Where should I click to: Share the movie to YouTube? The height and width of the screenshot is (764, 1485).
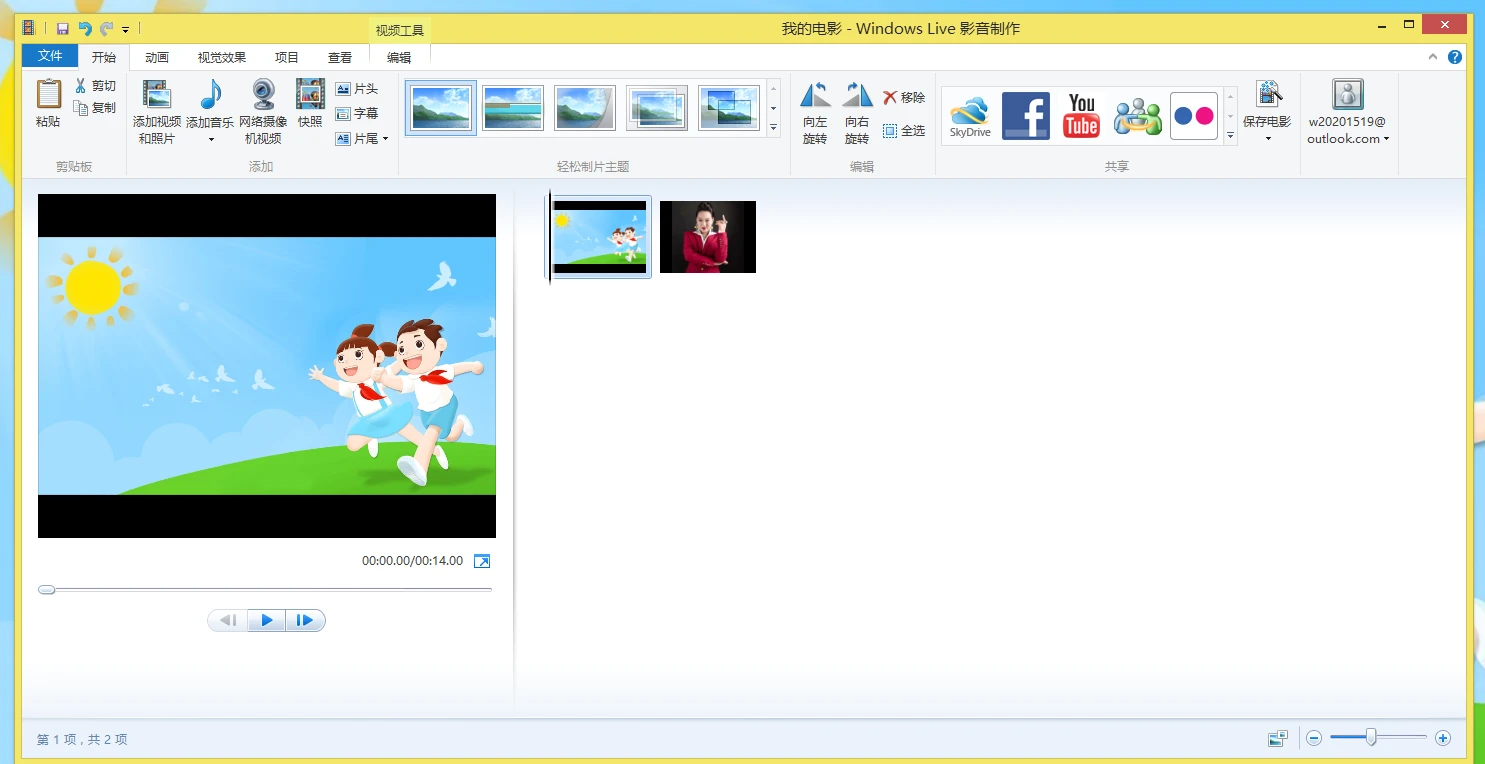(1082, 115)
